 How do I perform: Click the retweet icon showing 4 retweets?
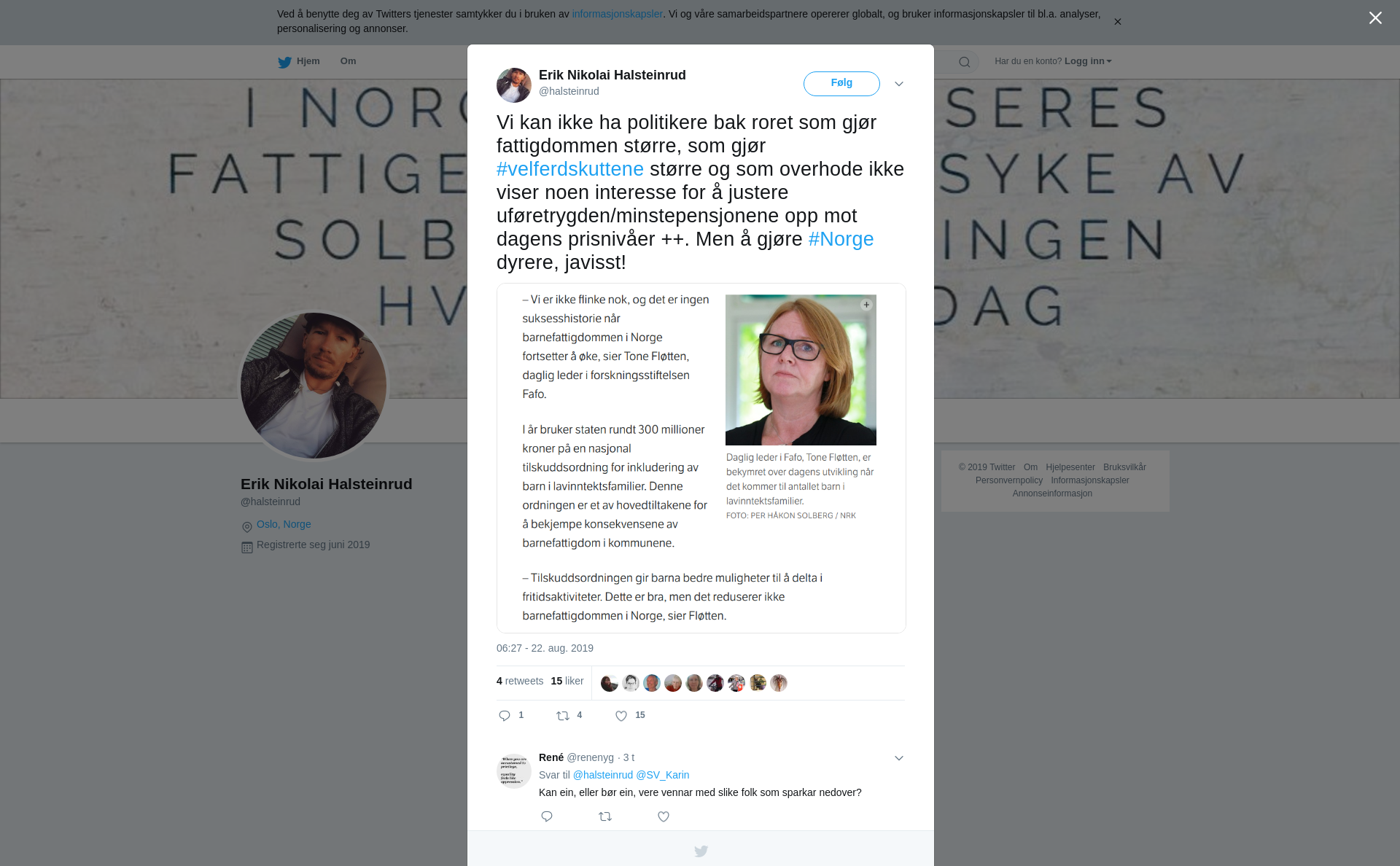563,716
